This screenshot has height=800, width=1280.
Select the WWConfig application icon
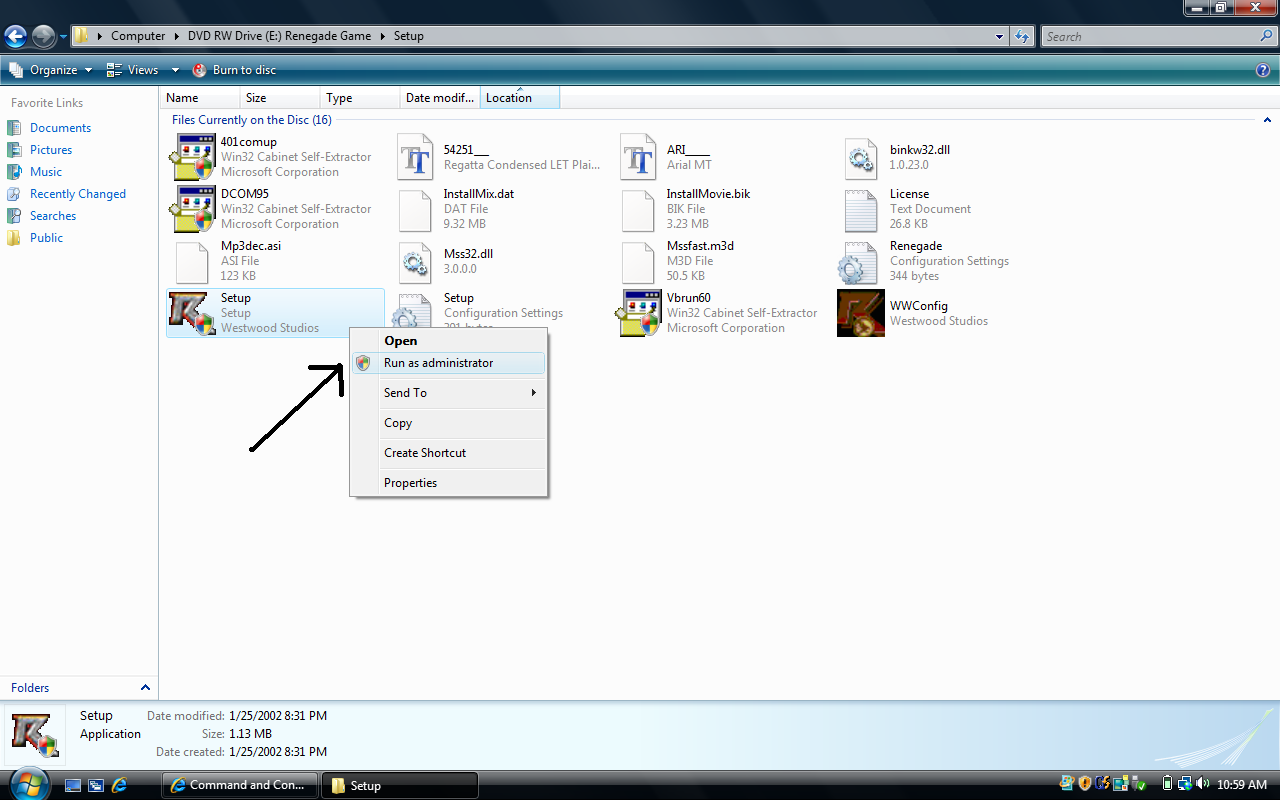pos(861,313)
